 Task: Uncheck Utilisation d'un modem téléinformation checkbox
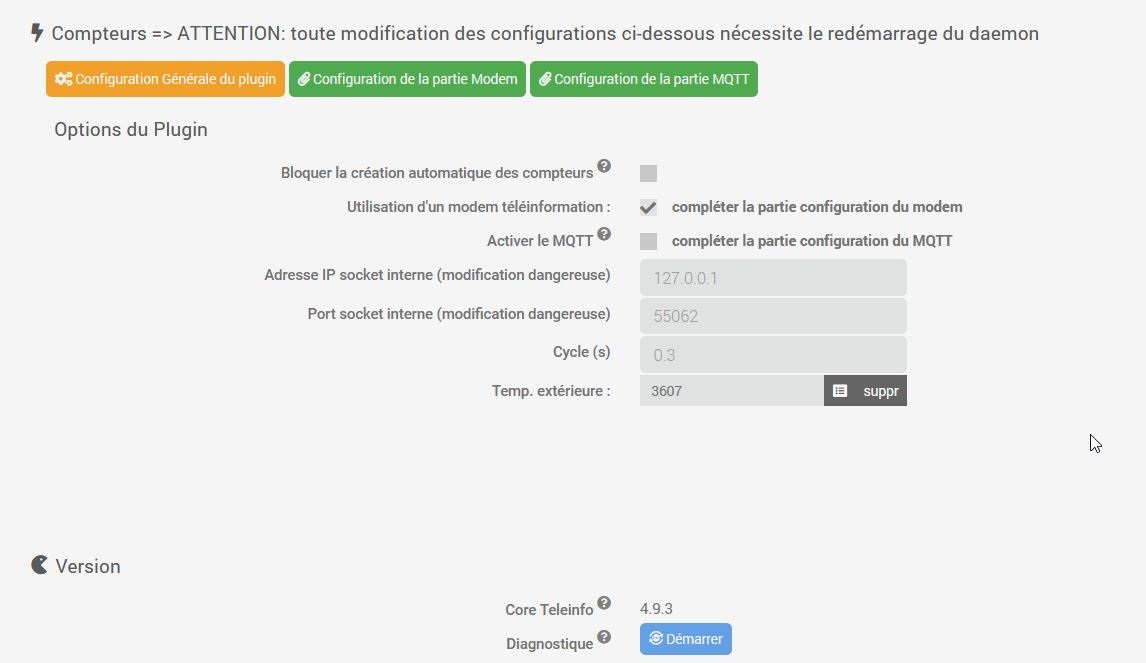(x=648, y=208)
